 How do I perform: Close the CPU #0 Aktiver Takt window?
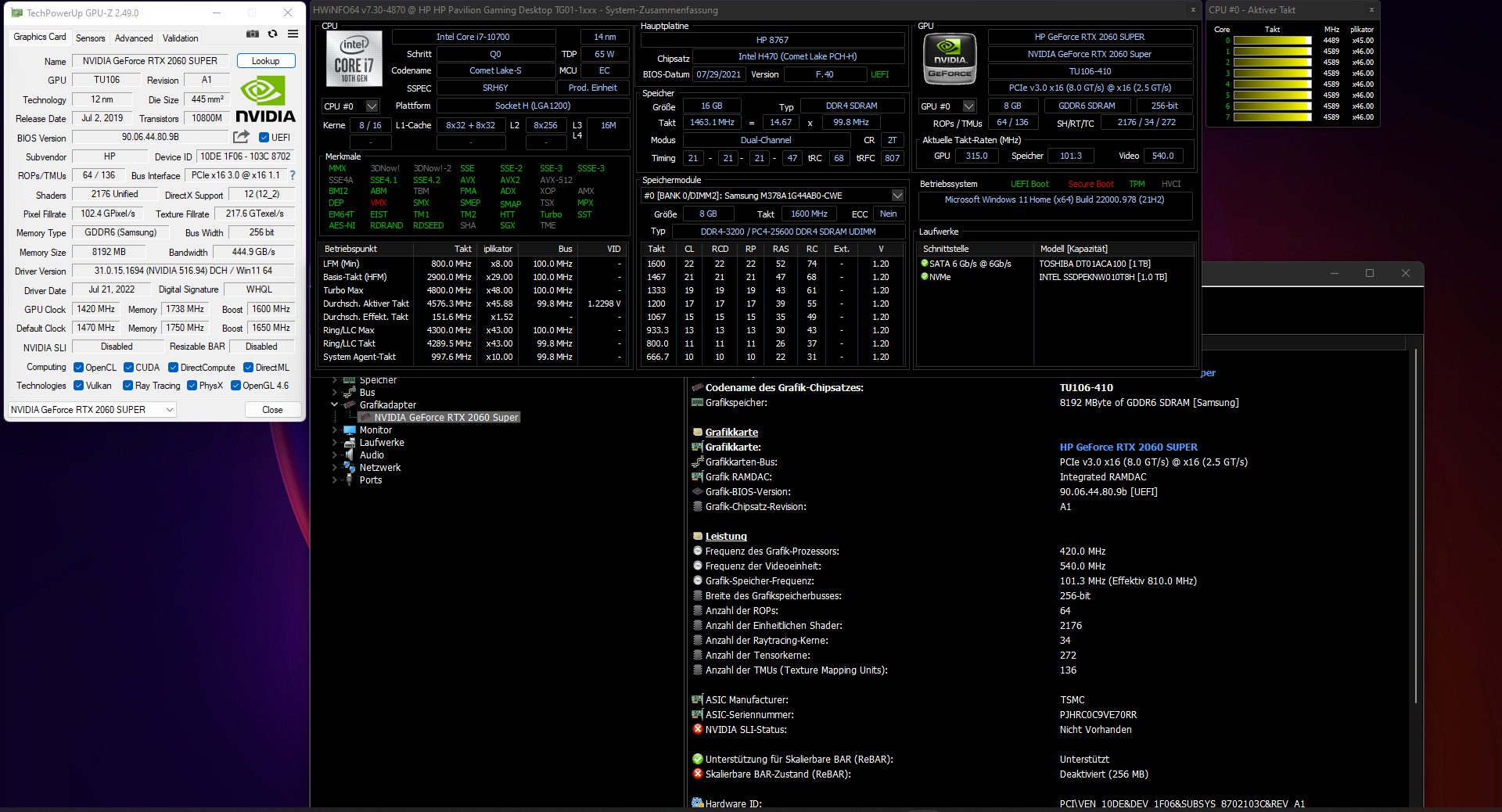[x=1371, y=10]
